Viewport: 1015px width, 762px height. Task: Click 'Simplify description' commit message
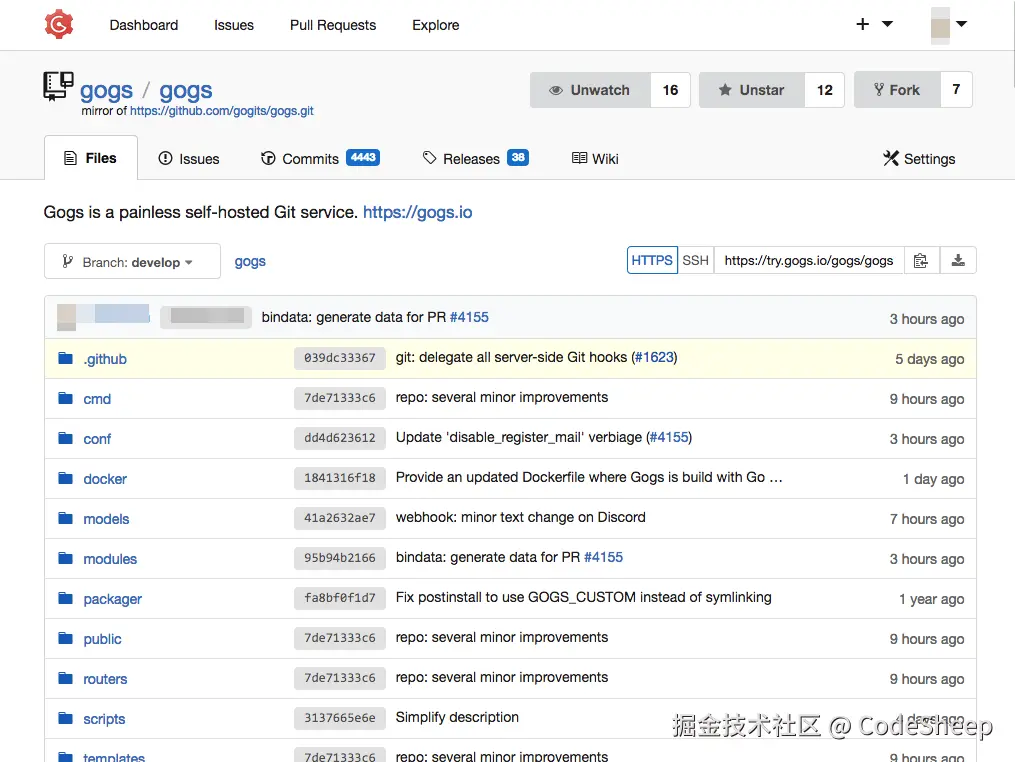457,717
